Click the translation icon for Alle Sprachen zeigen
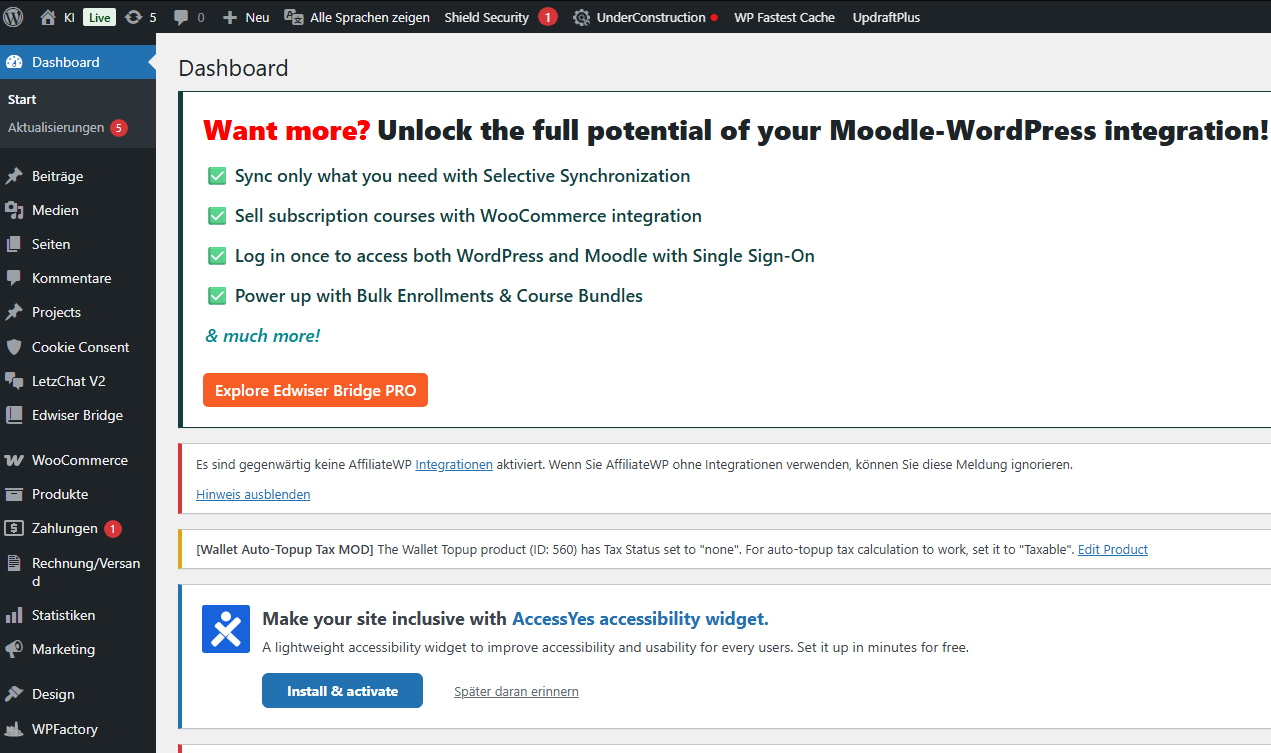The height and width of the screenshot is (753, 1271). coord(294,17)
